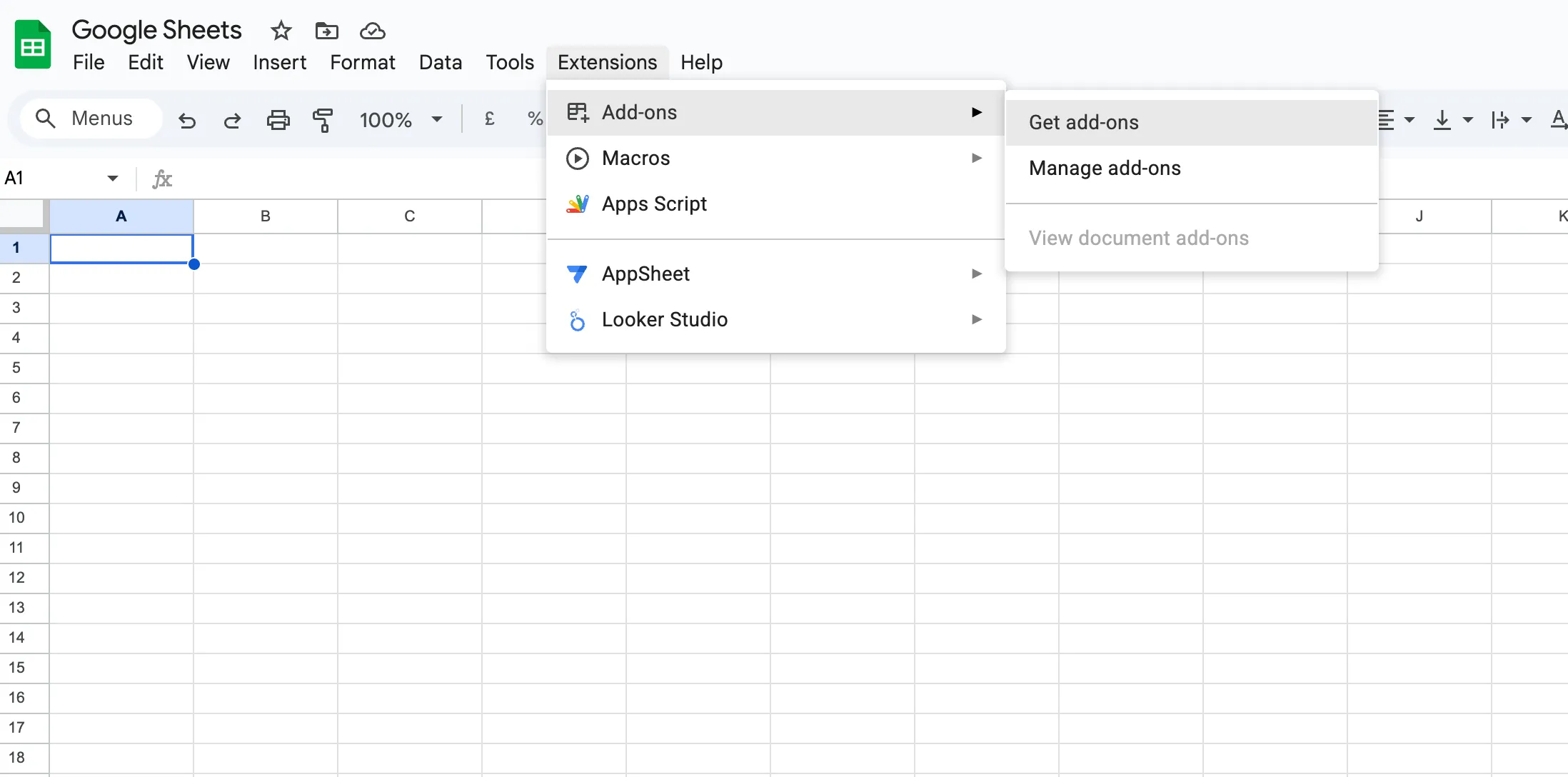Close the Extensions menu

click(607, 63)
